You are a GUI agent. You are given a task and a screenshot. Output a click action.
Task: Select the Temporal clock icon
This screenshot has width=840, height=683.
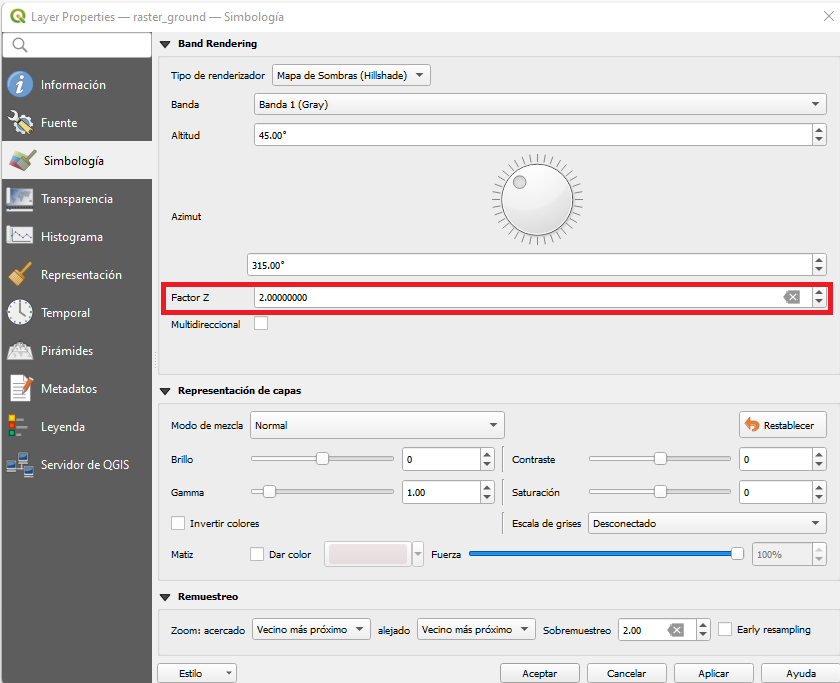(20, 313)
